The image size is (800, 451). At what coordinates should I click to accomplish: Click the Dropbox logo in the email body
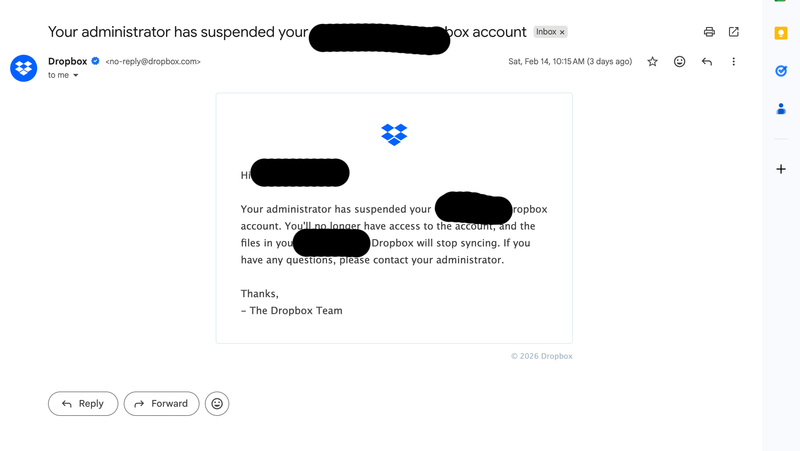click(x=394, y=134)
